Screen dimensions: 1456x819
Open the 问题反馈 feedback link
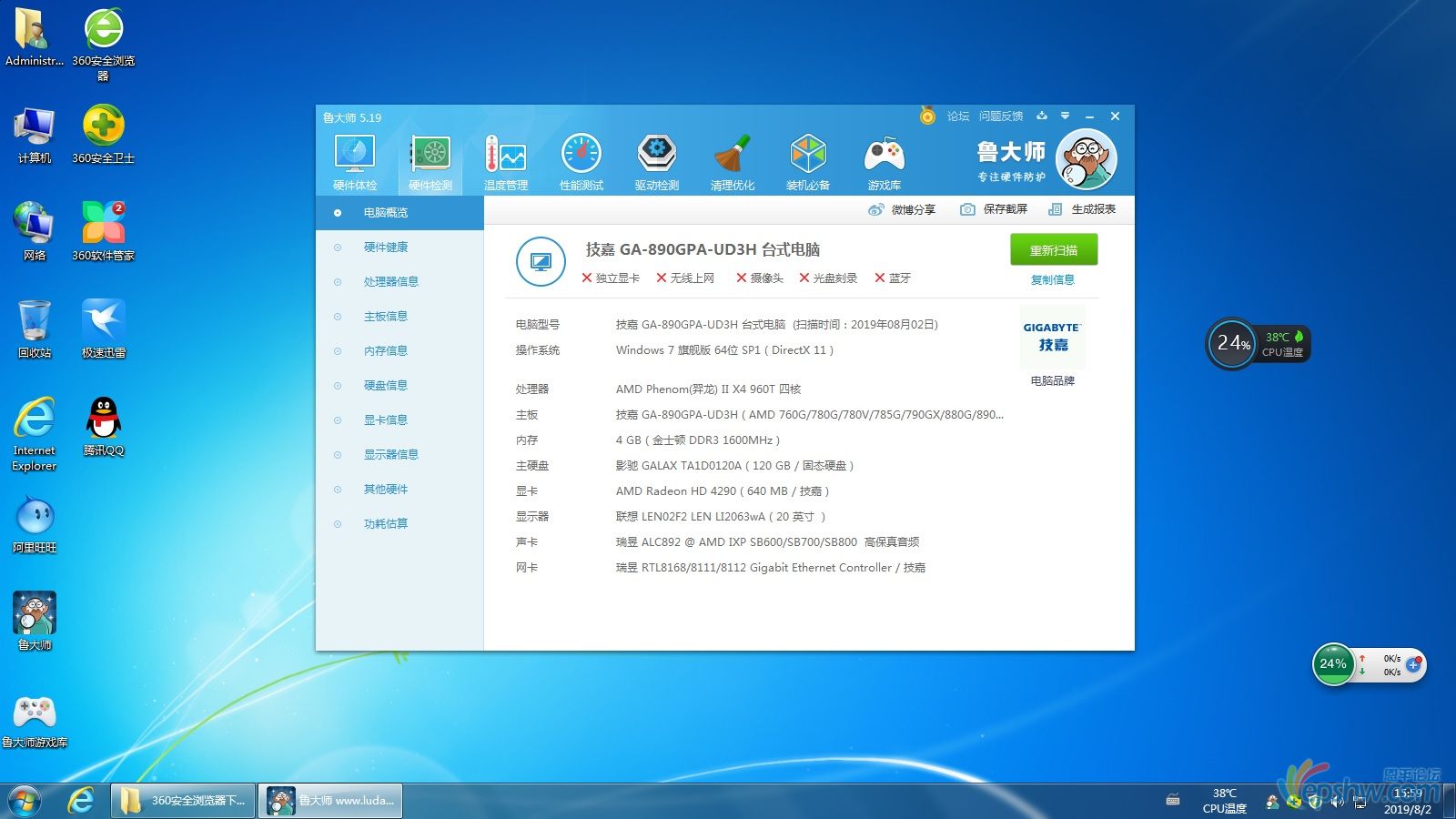coord(1001,116)
